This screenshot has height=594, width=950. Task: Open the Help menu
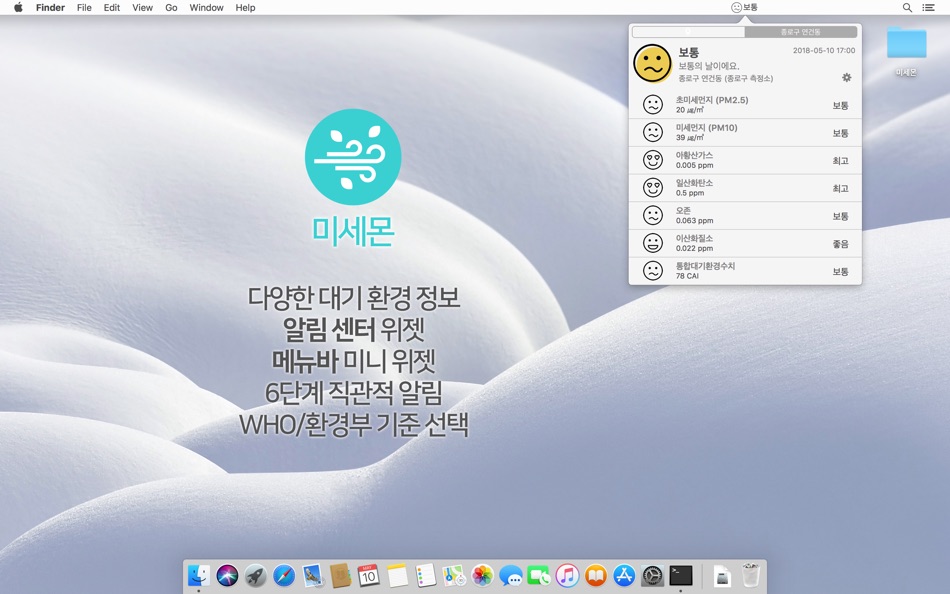(x=245, y=7)
